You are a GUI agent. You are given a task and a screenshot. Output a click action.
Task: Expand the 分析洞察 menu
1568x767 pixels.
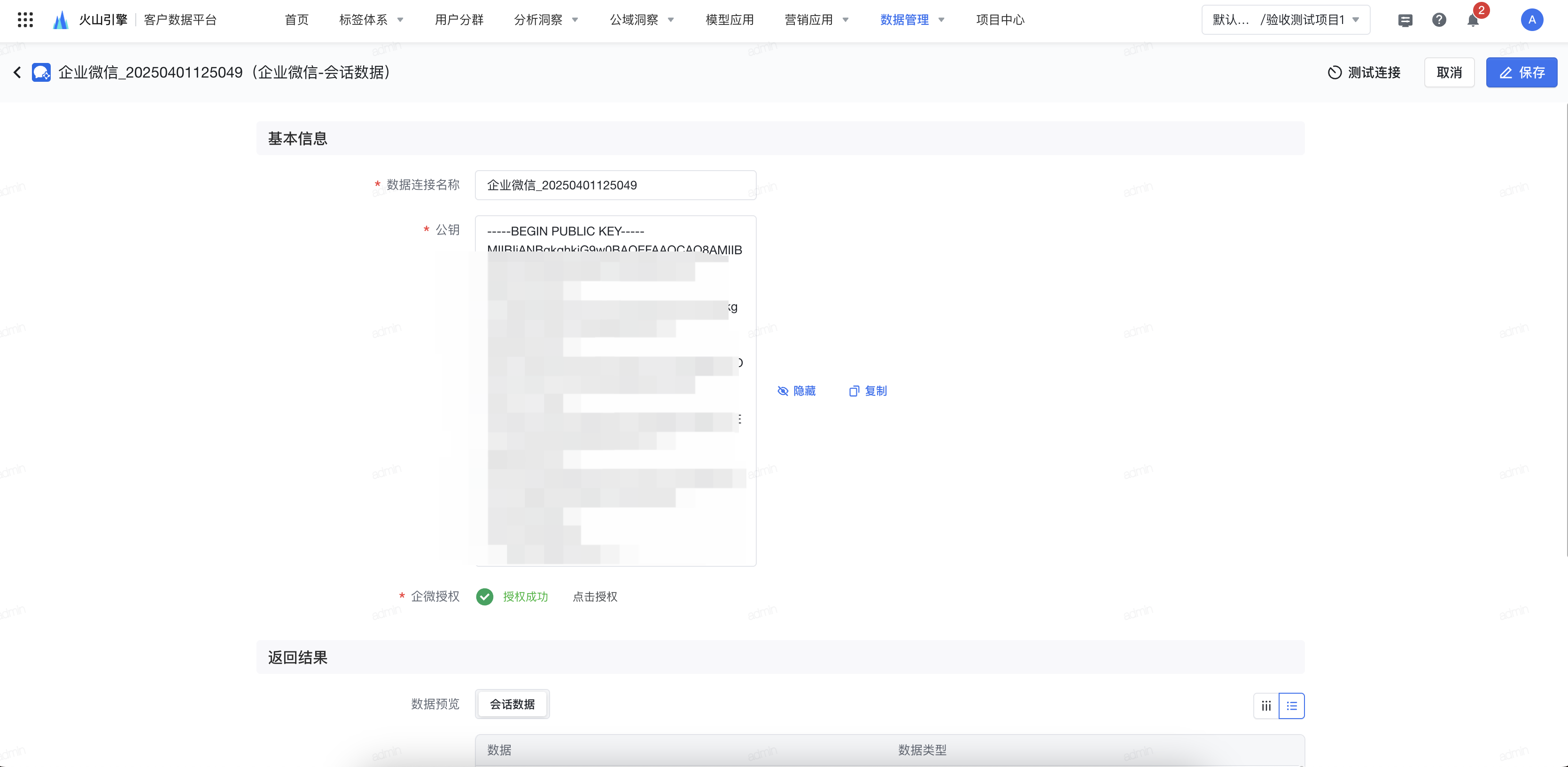pos(546,20)
